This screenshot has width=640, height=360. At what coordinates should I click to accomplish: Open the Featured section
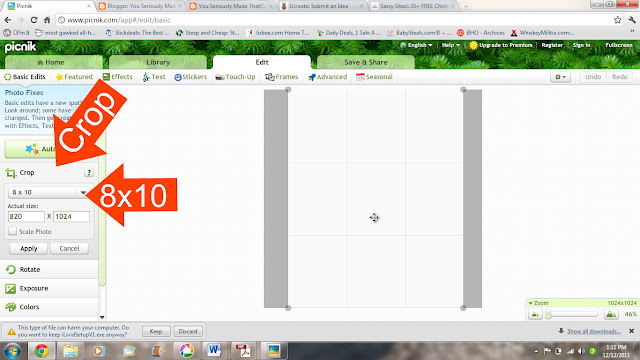74,77
